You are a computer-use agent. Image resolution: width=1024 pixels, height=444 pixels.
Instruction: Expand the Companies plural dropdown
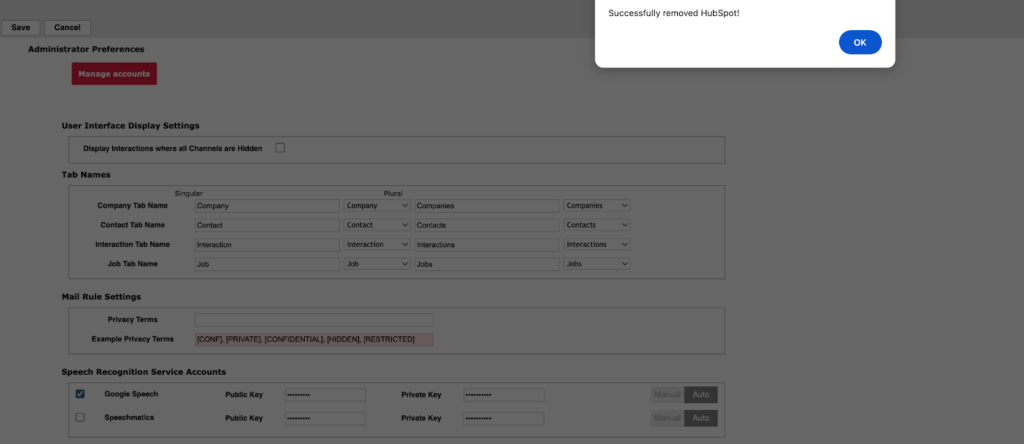(x=597, y=206)
